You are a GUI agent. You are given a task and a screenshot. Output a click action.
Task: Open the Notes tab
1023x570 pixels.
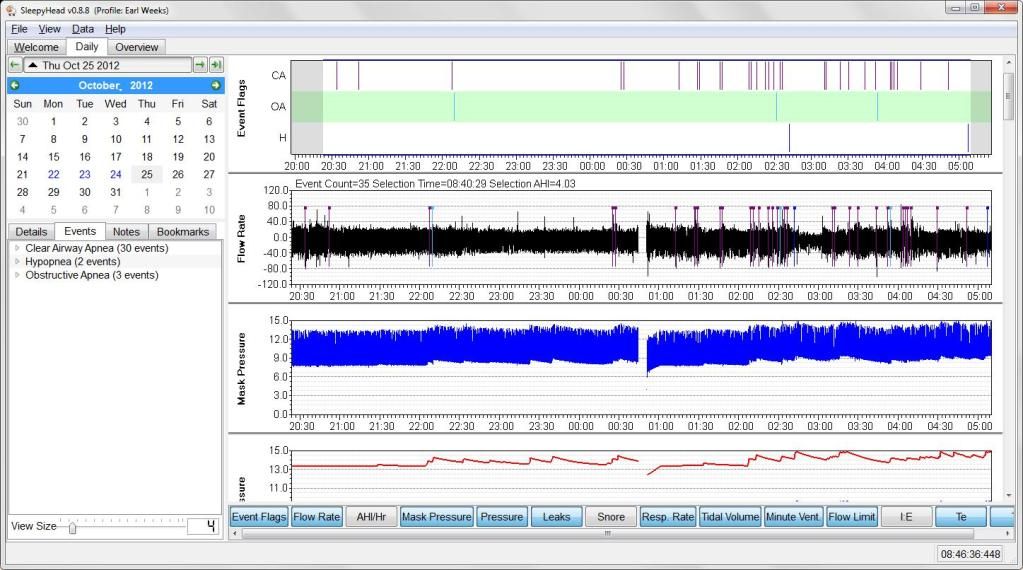(126, 232)
